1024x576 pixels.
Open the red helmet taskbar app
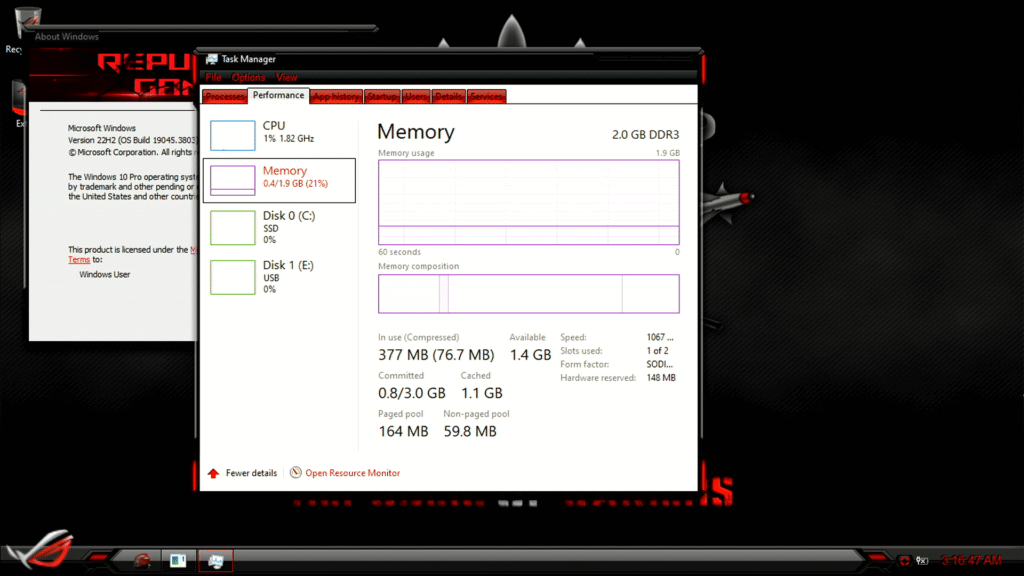click(142, 560)
